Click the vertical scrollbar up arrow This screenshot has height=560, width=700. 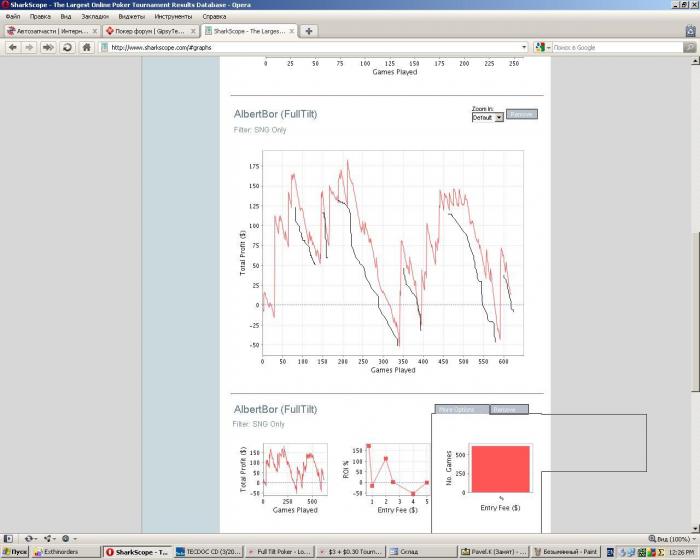tap(695, 61)
